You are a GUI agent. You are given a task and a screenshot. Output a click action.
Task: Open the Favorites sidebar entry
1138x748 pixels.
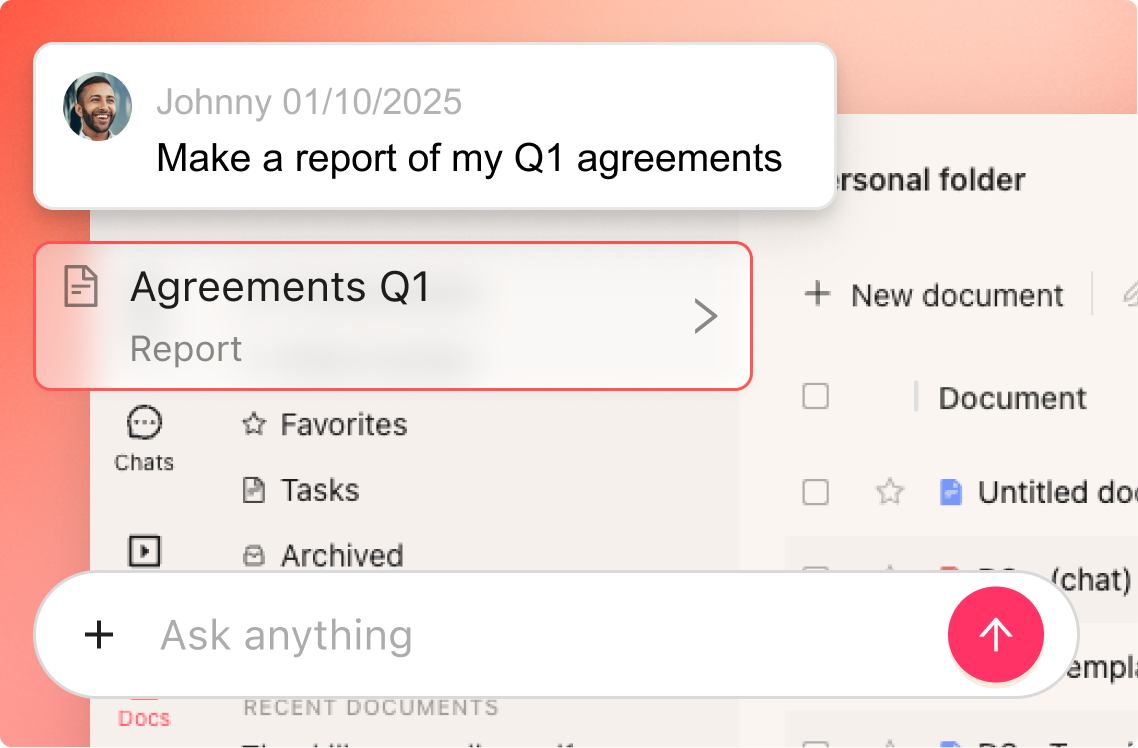[344, 424]
